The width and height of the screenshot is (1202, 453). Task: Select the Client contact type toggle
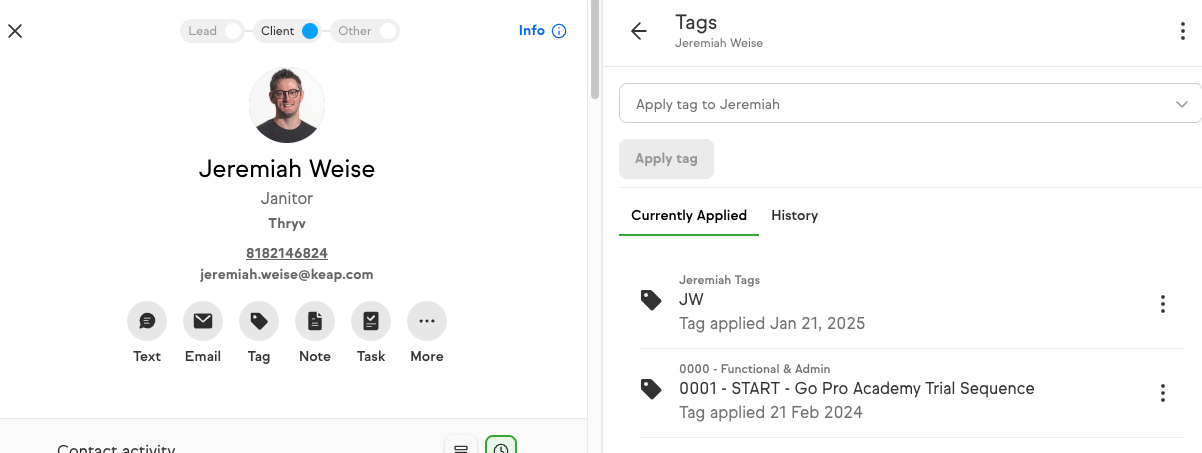click(x=289, y=31)
